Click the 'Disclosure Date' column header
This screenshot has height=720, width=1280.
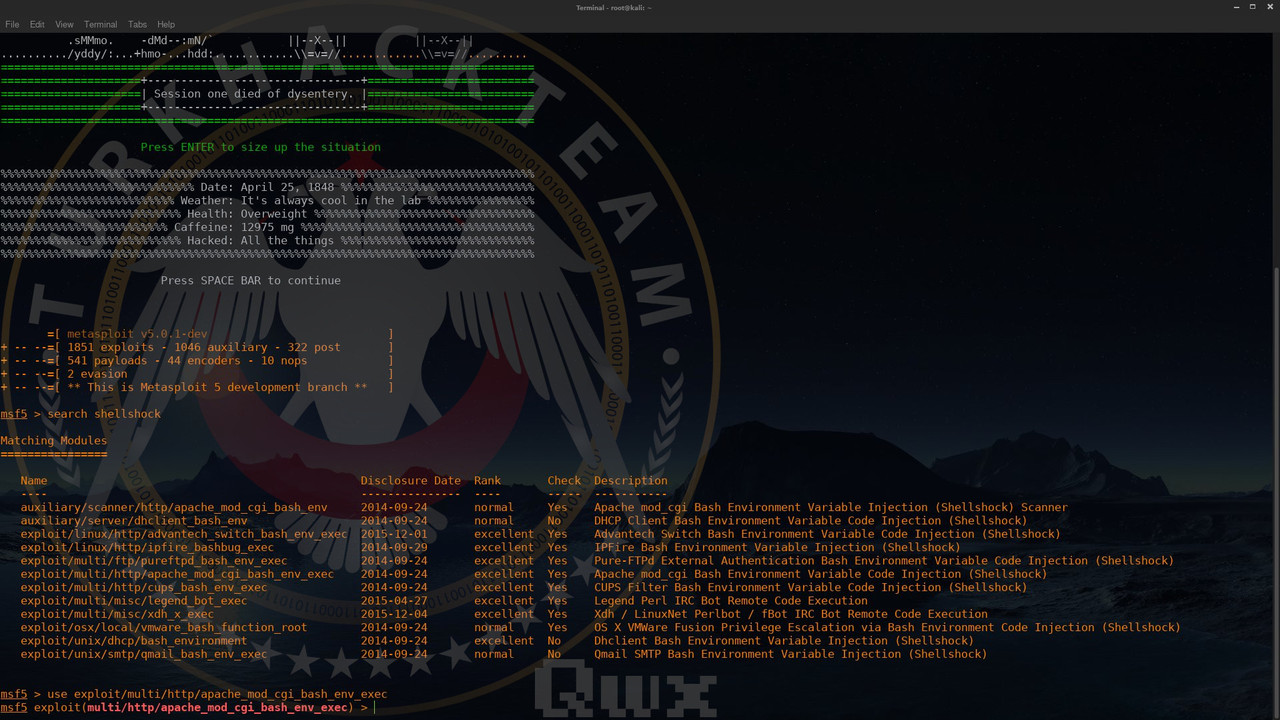(x=411, y=481)
